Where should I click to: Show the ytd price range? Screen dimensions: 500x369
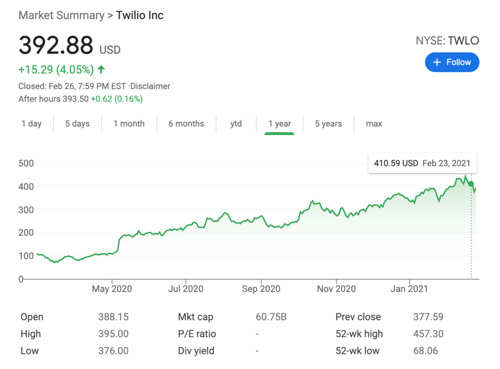click(x=236, y=124)
